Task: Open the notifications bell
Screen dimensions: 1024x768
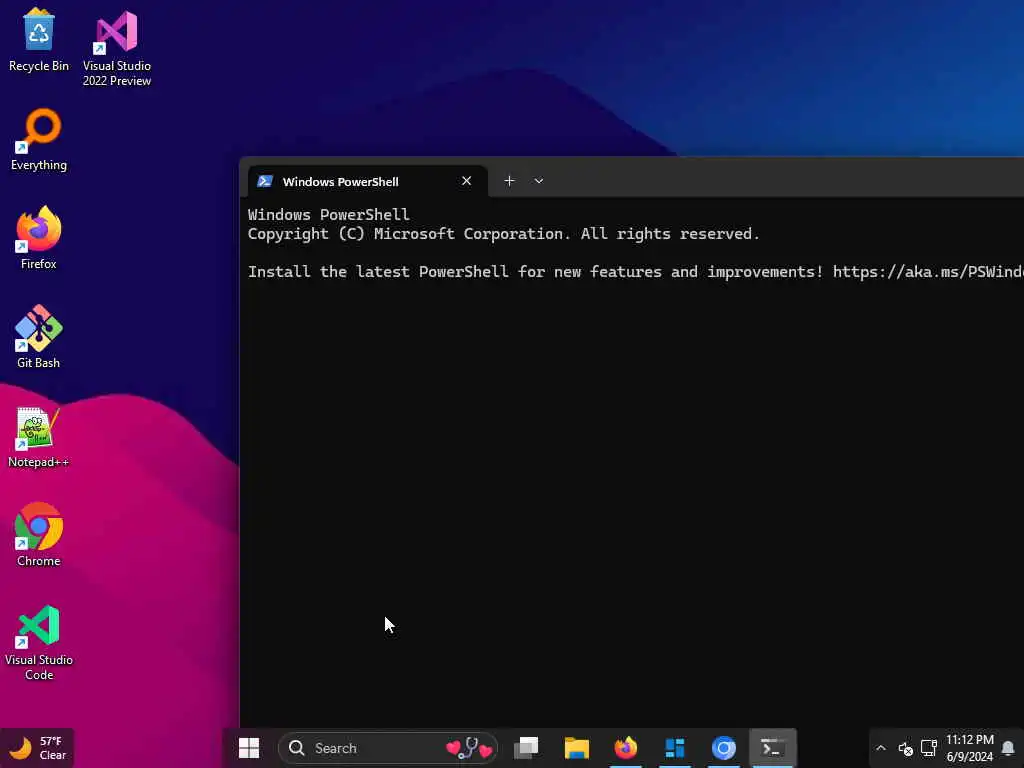Action: (x=1008, y=748)
